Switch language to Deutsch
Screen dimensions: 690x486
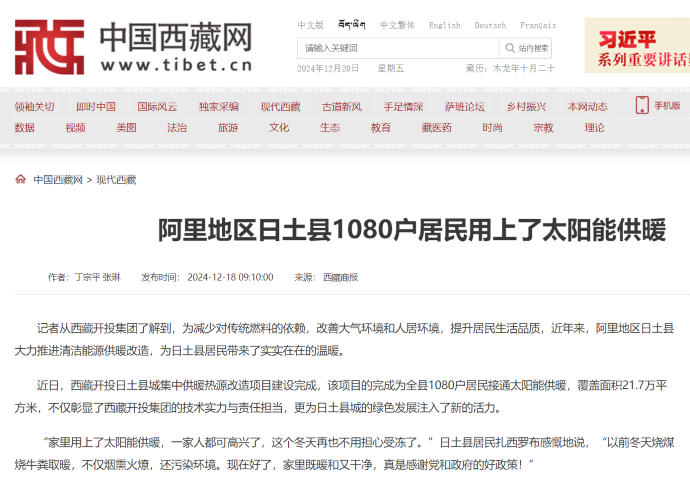tap(490, 25)
